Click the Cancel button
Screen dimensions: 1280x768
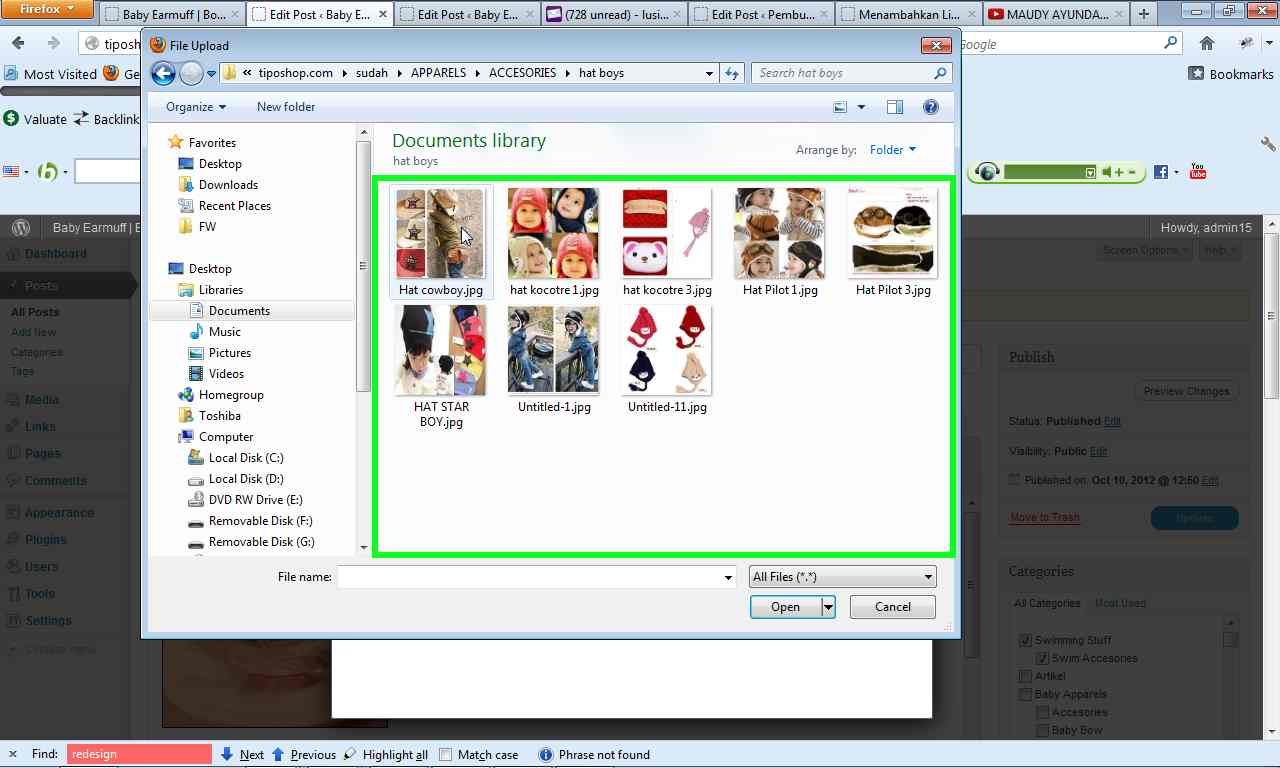coord(892,607)
